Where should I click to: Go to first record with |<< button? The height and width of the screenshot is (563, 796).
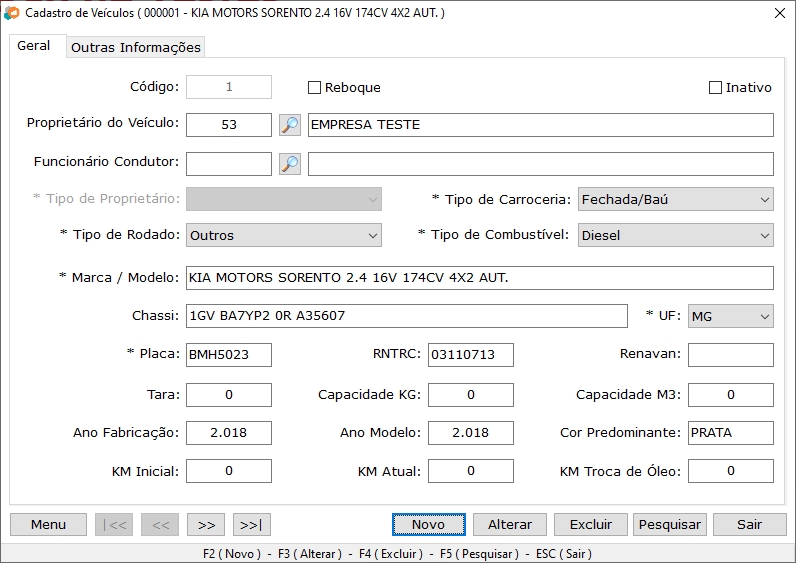(x=113, y=525)
